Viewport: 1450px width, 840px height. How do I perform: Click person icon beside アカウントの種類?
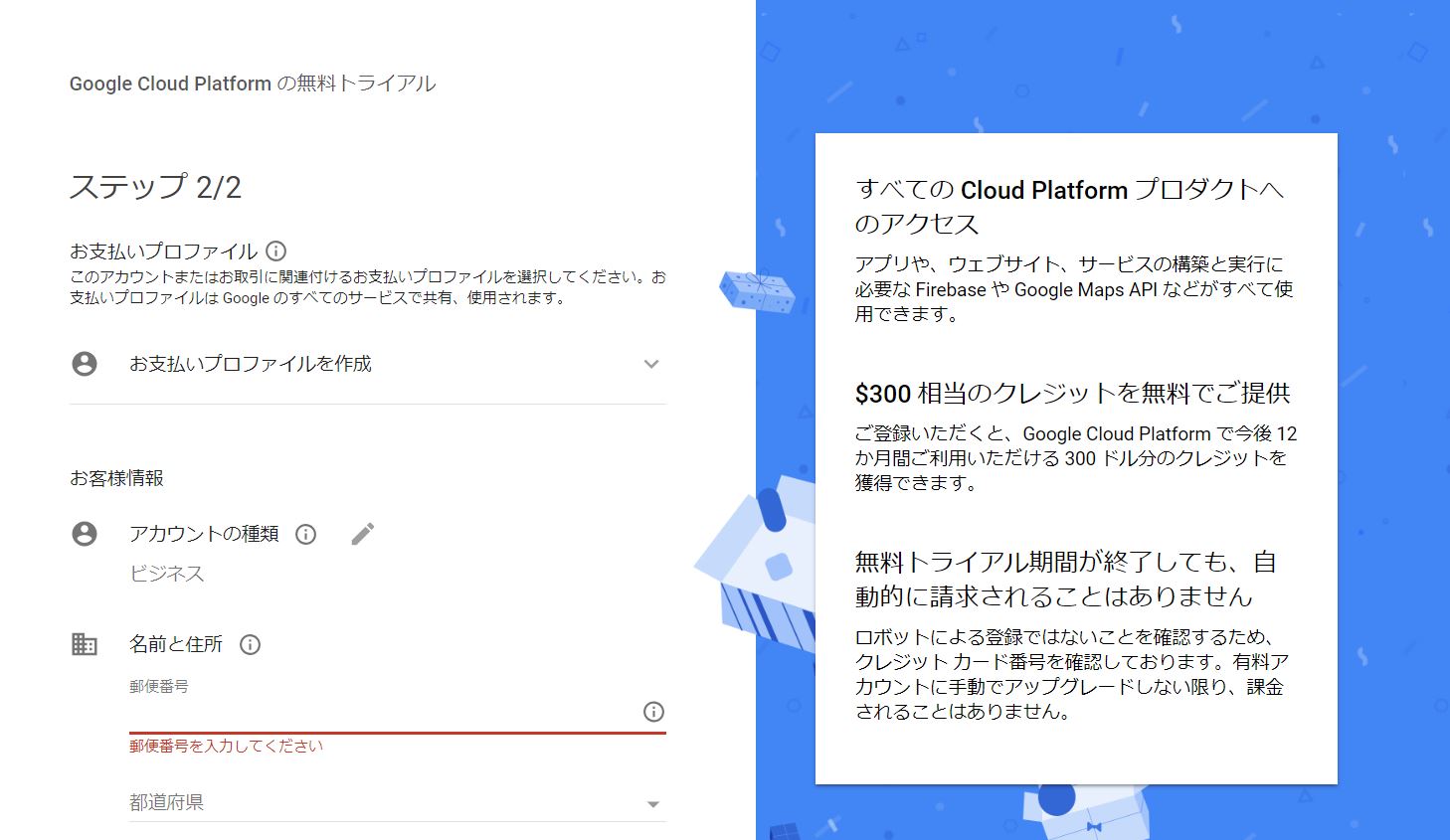85,534
